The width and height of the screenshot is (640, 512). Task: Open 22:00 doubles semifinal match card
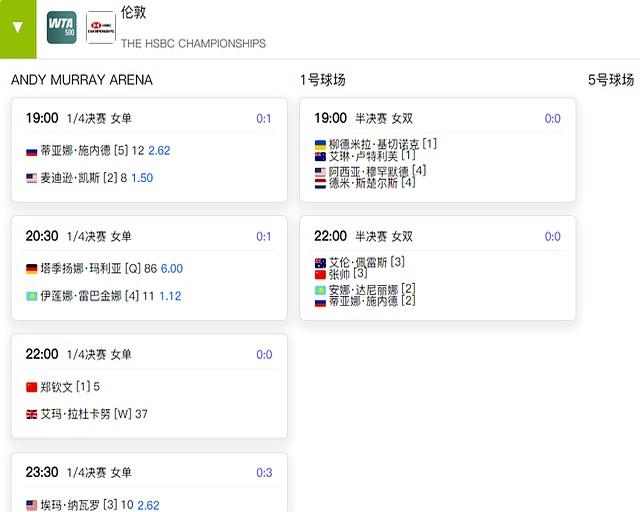click(x=438, y=268)
